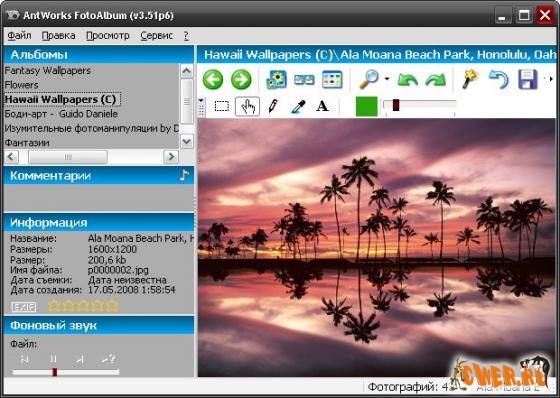560x398 pixels.
Task: Rotate image left with green curved arrow
Action: tap(408, 80)
